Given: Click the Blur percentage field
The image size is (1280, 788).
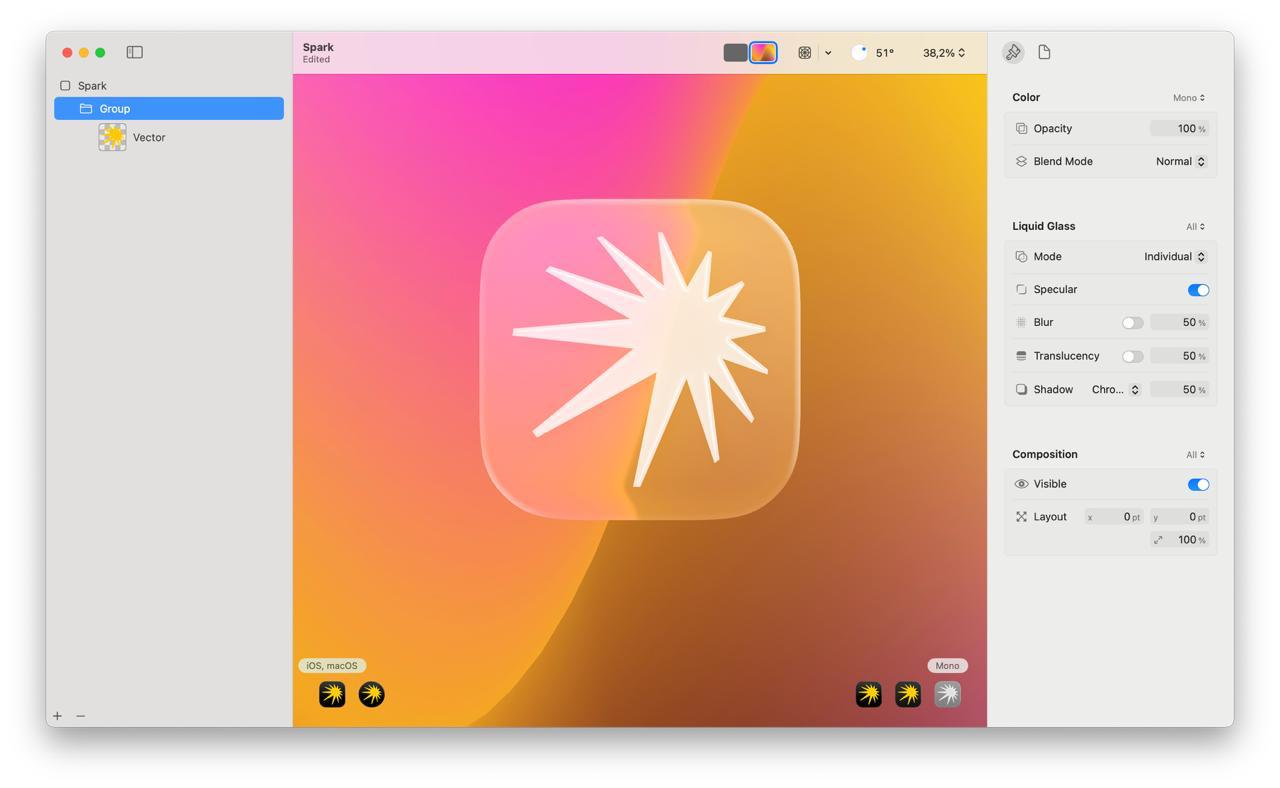Looking at the screenshot, I should 1179,322.
